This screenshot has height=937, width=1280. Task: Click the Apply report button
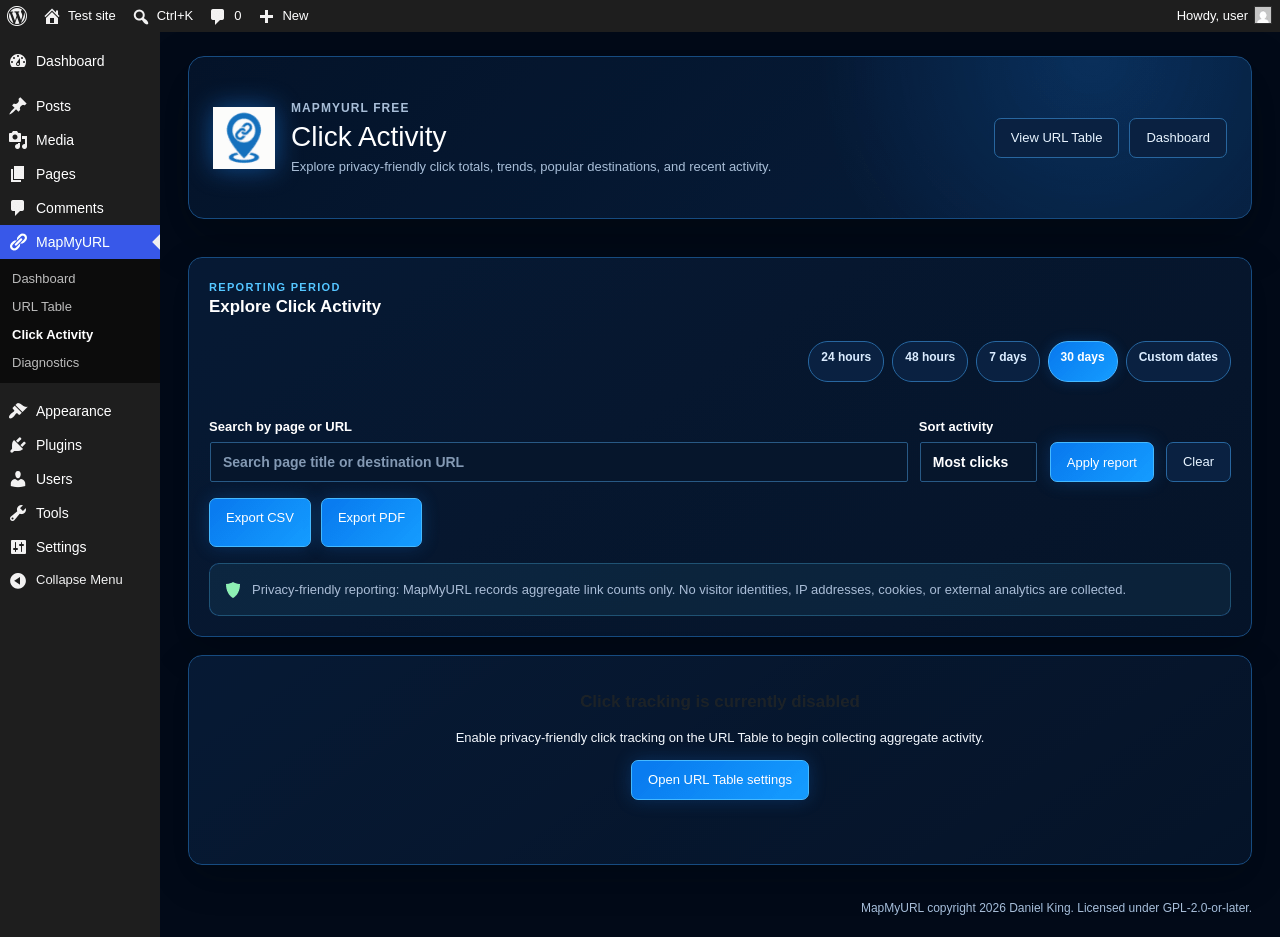coord(1102,462)
